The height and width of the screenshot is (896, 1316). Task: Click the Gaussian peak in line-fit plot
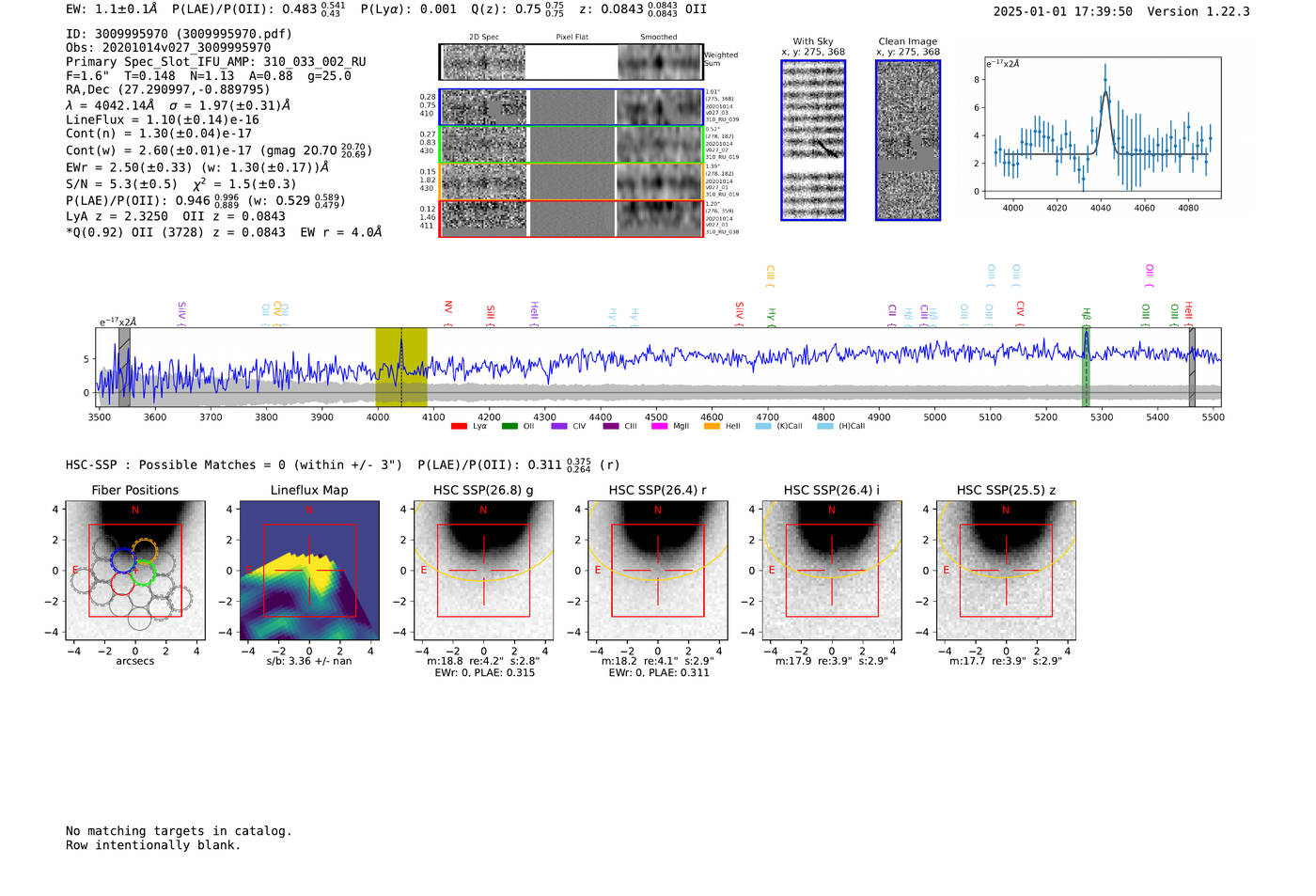point(1105,92)
